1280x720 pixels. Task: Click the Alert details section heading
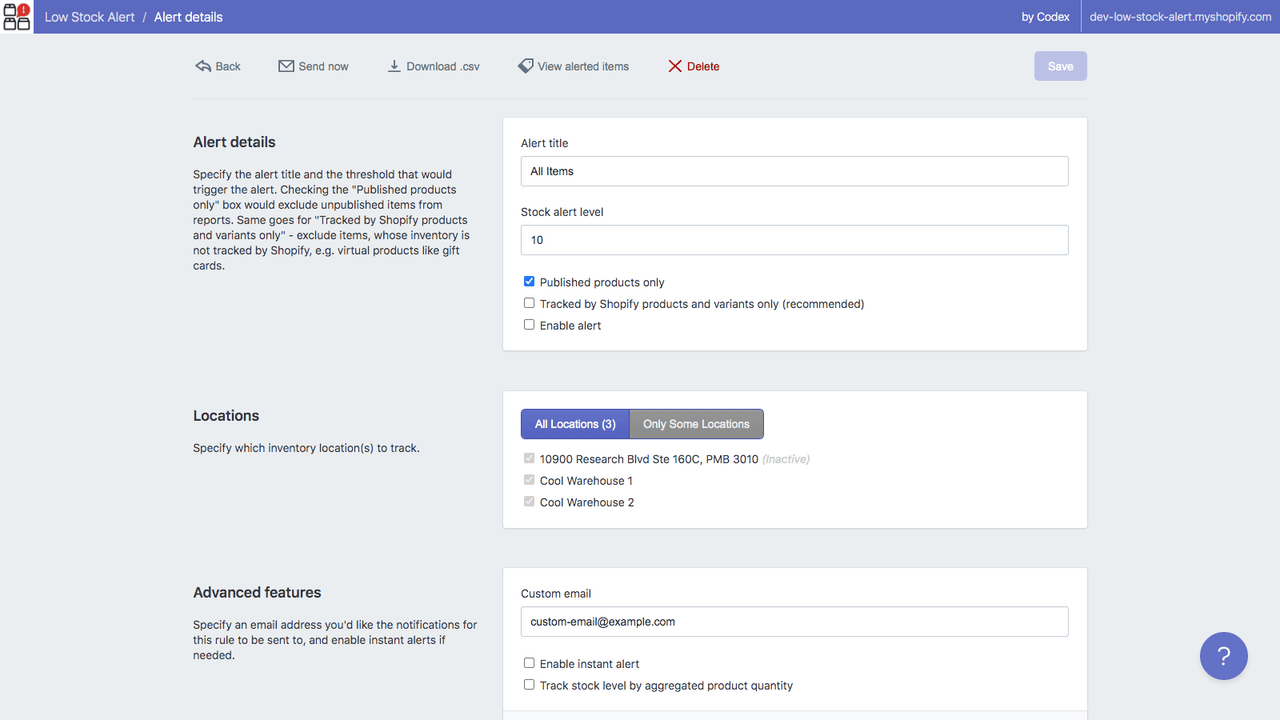pos(234,142)
